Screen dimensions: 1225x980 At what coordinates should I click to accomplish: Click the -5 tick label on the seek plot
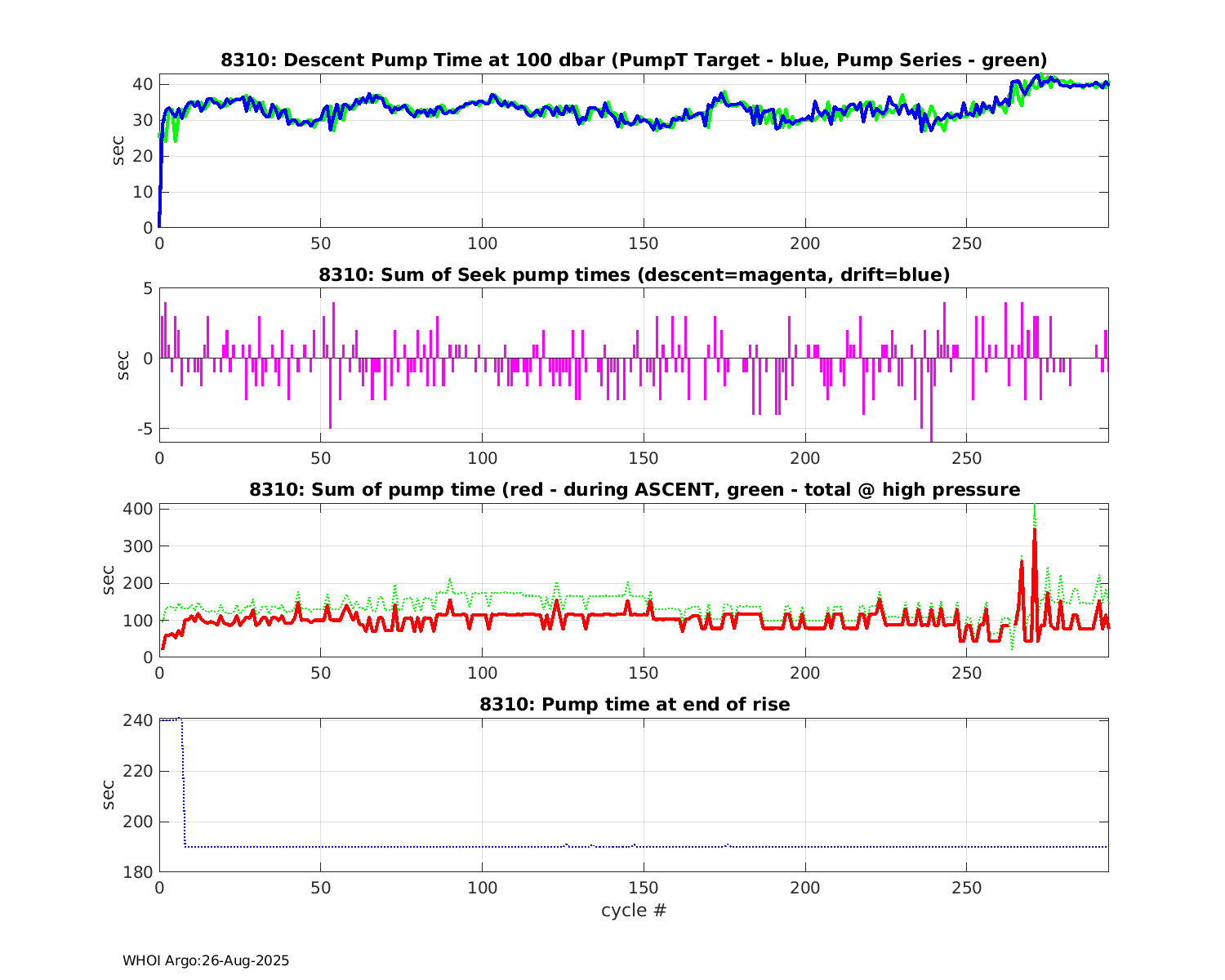(142, 429)
